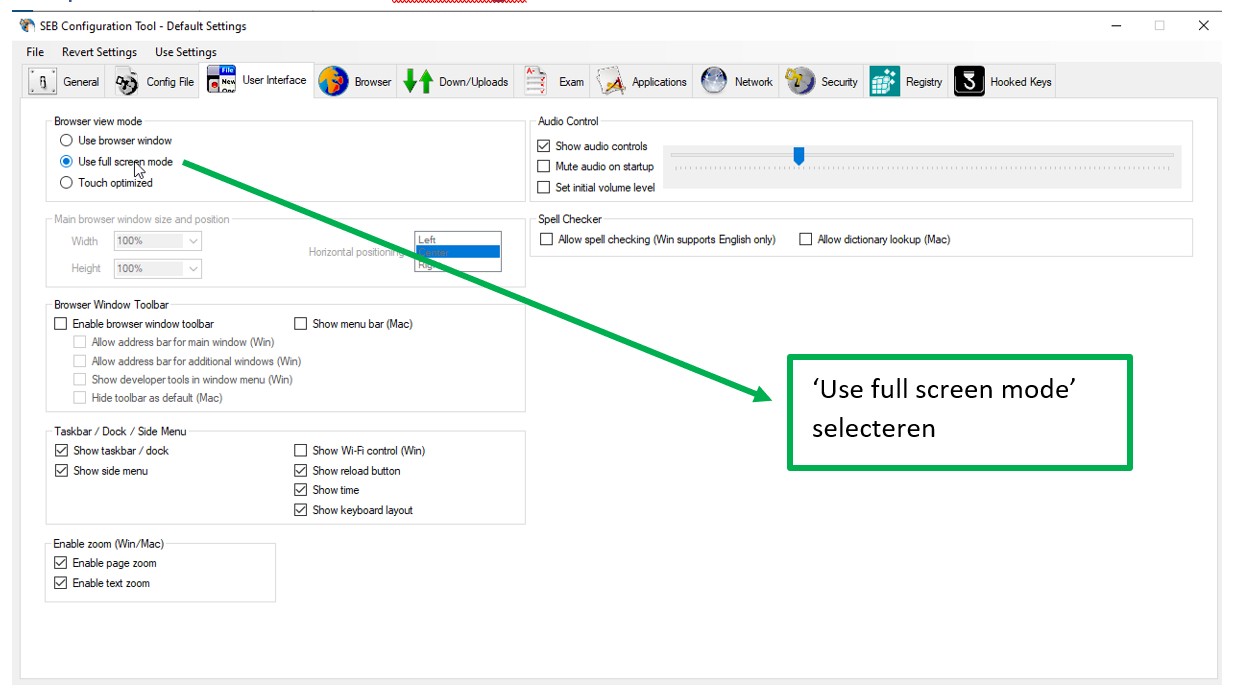Click the Security keys icon
The height and width of the screenshot is (697, 1240).
(x=800, y=82)
